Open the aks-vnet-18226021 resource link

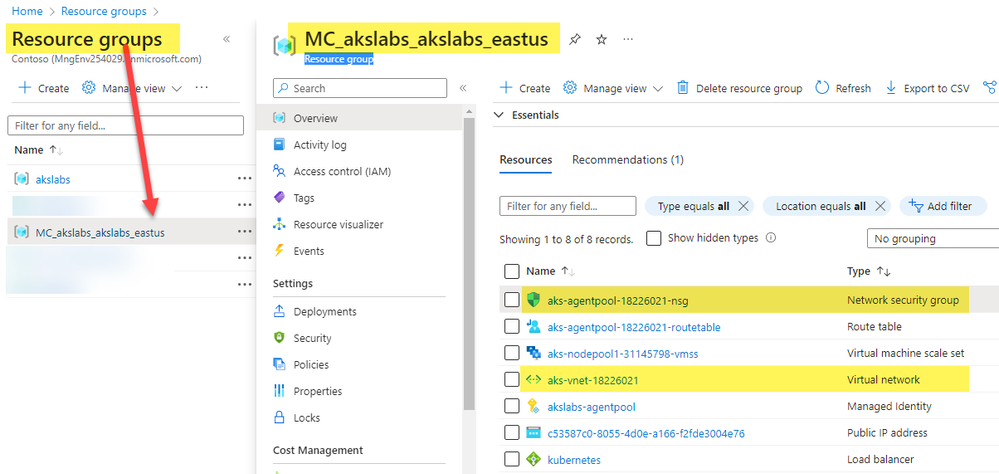point(593,380)
